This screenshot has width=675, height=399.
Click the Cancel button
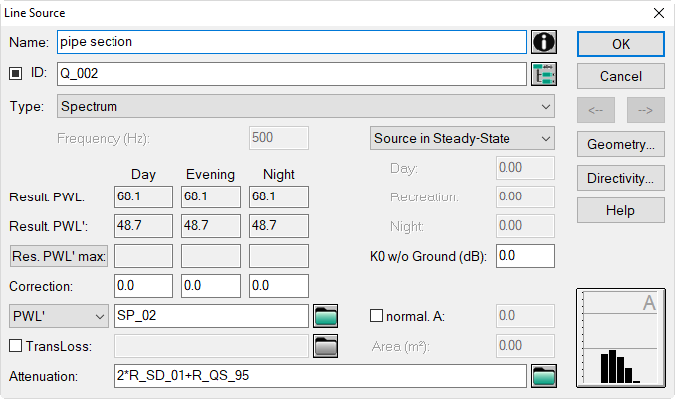click(x=621, y=76)
